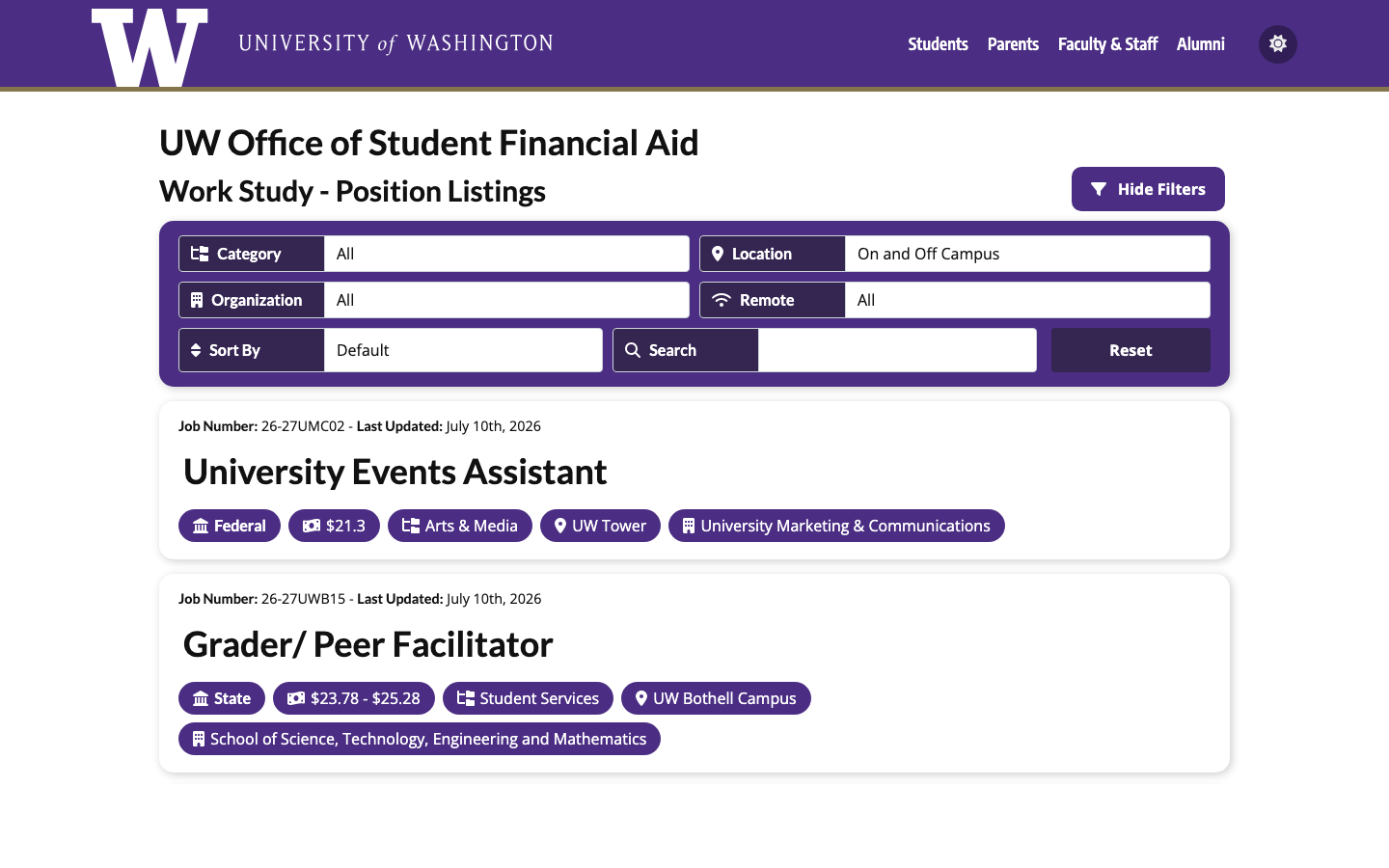This screenshot has height=868, width=1389.
Task: Click the UW Bothell Campus location tag
Action: coord(716,698)
